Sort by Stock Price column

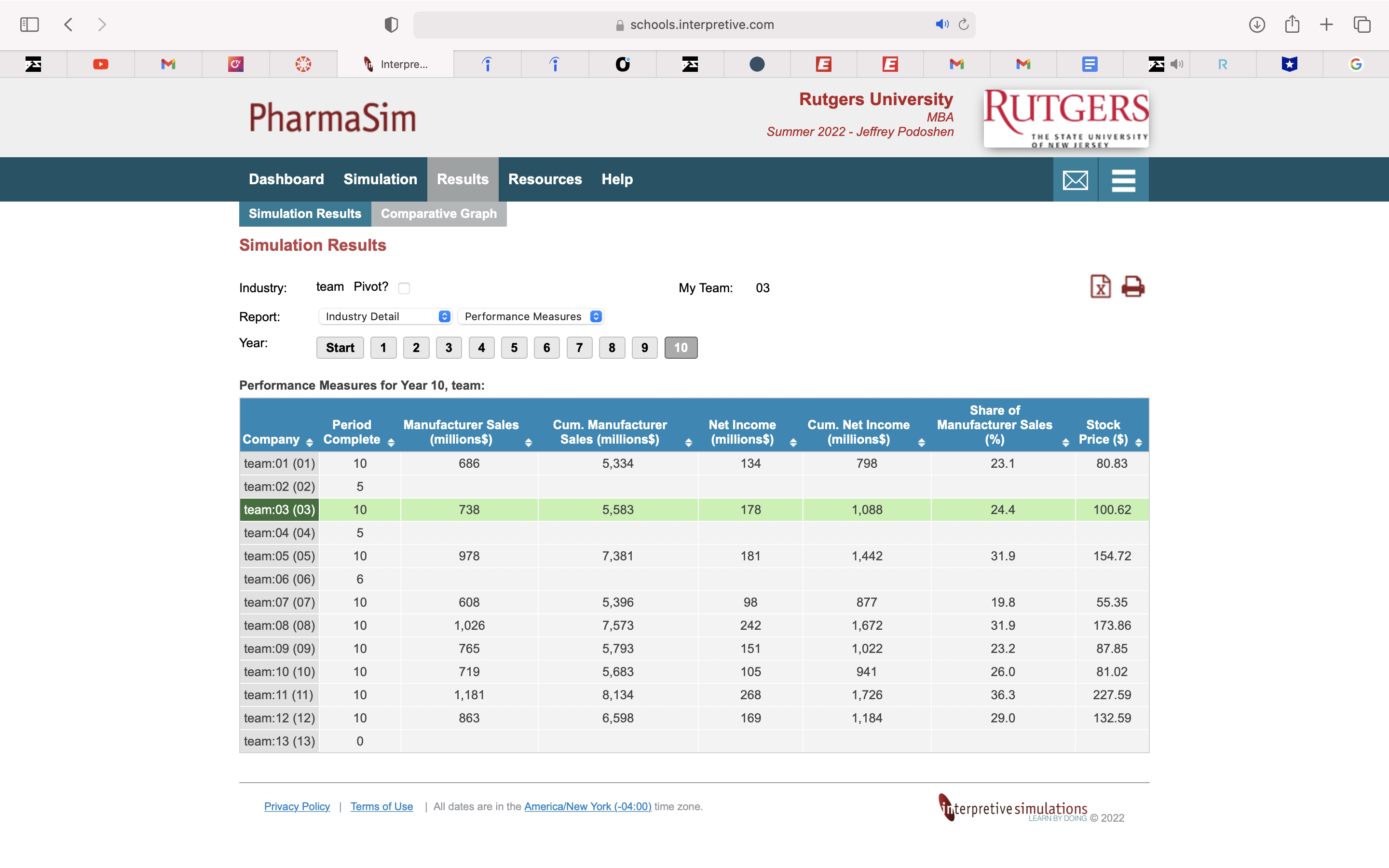(x=1139, y=442)
